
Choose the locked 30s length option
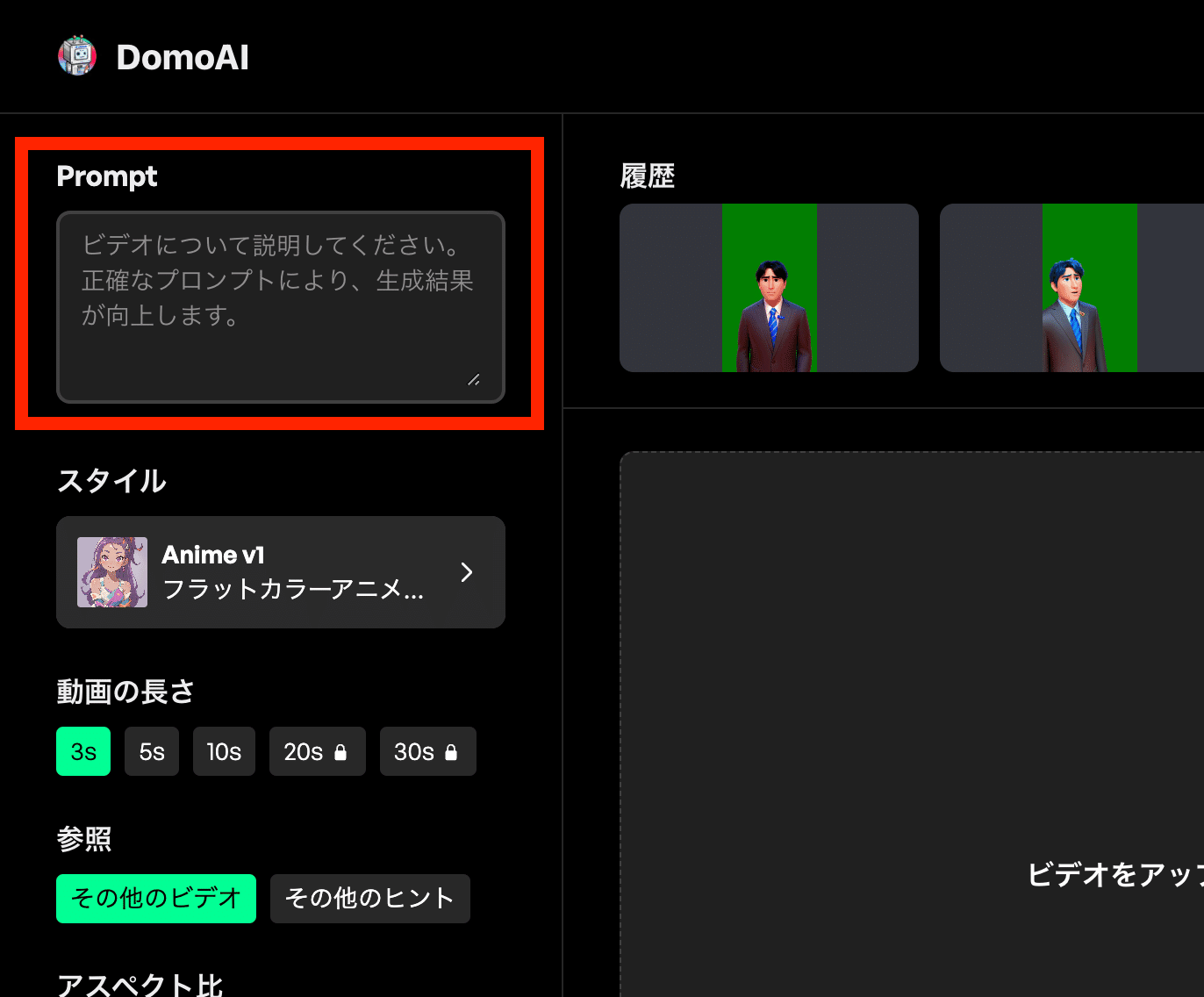pyautogui.click(x=414, y=751)
